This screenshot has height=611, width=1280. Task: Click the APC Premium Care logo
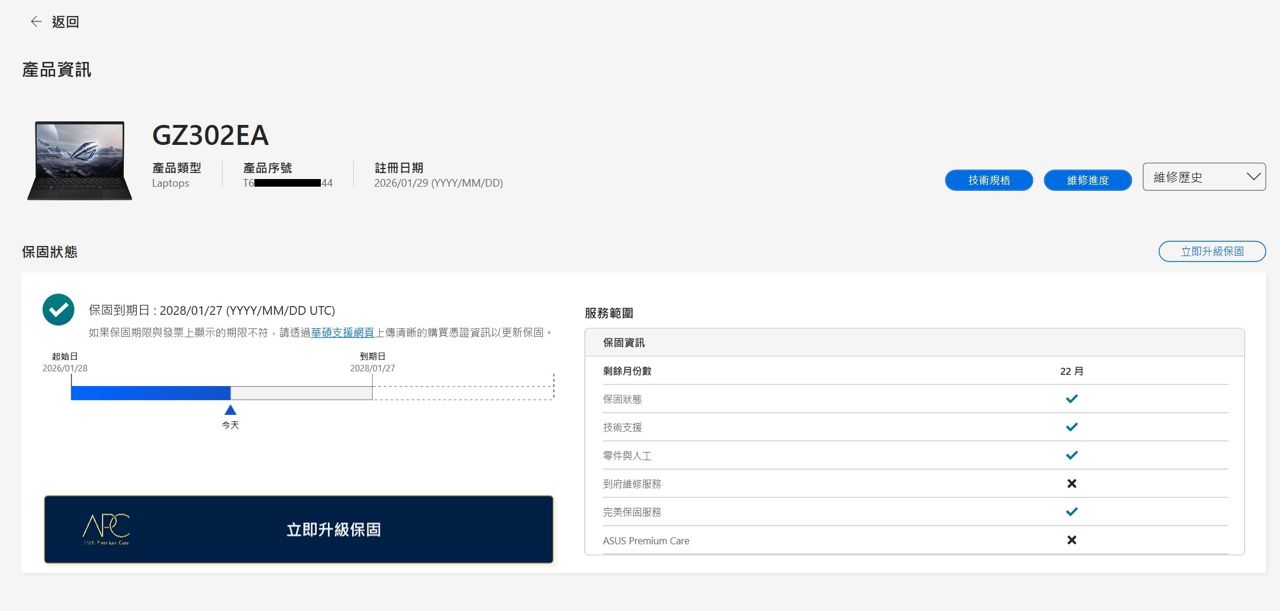tap(106, 529)
